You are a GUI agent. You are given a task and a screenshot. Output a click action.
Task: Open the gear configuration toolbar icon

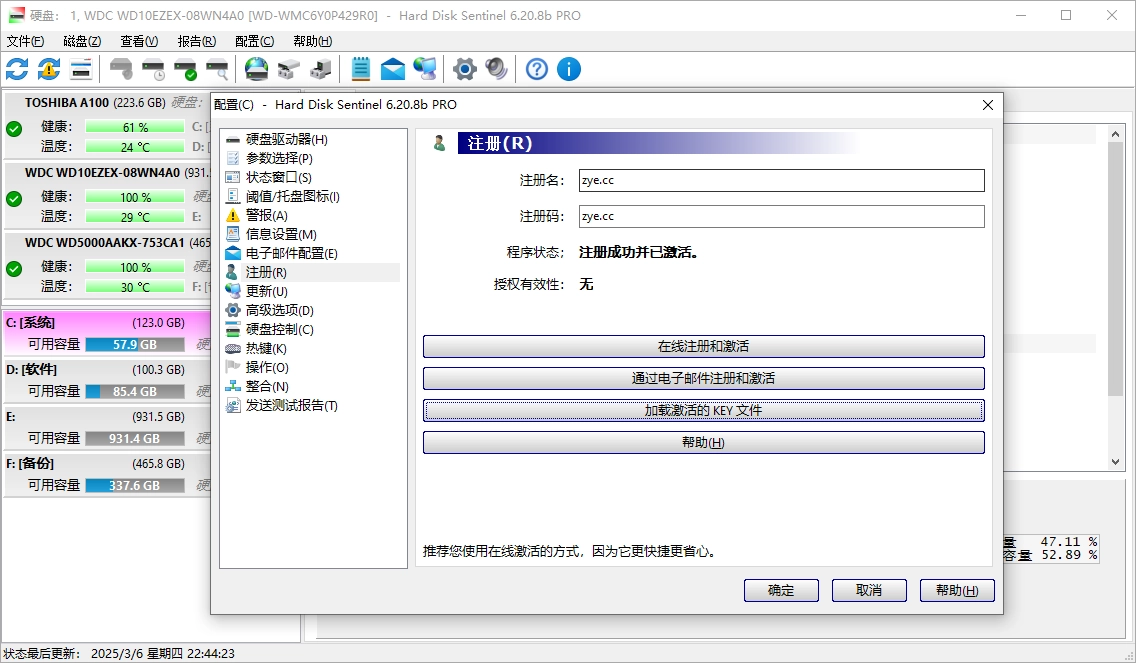click(x=464, y=69)
